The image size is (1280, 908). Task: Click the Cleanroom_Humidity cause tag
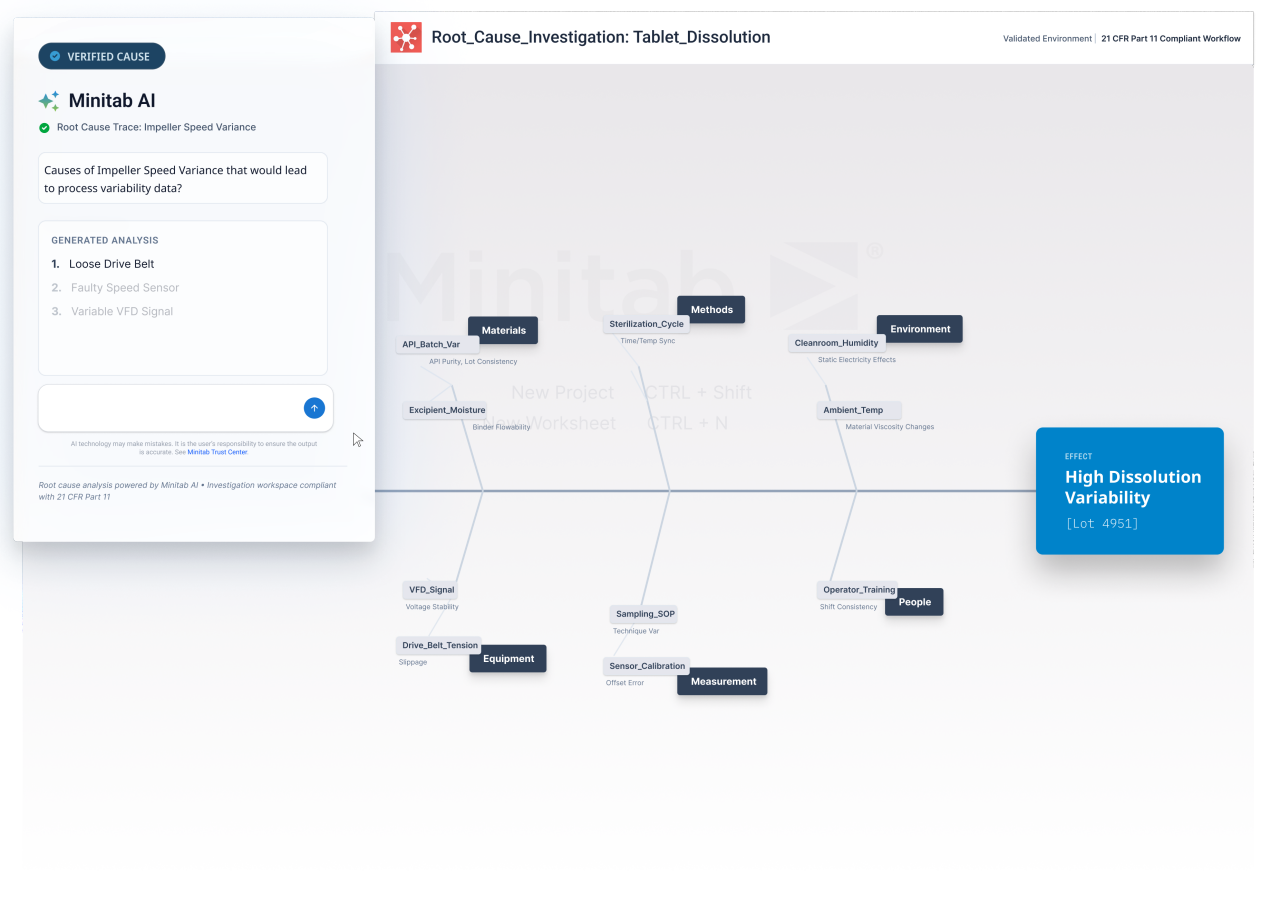click(836, 343)
